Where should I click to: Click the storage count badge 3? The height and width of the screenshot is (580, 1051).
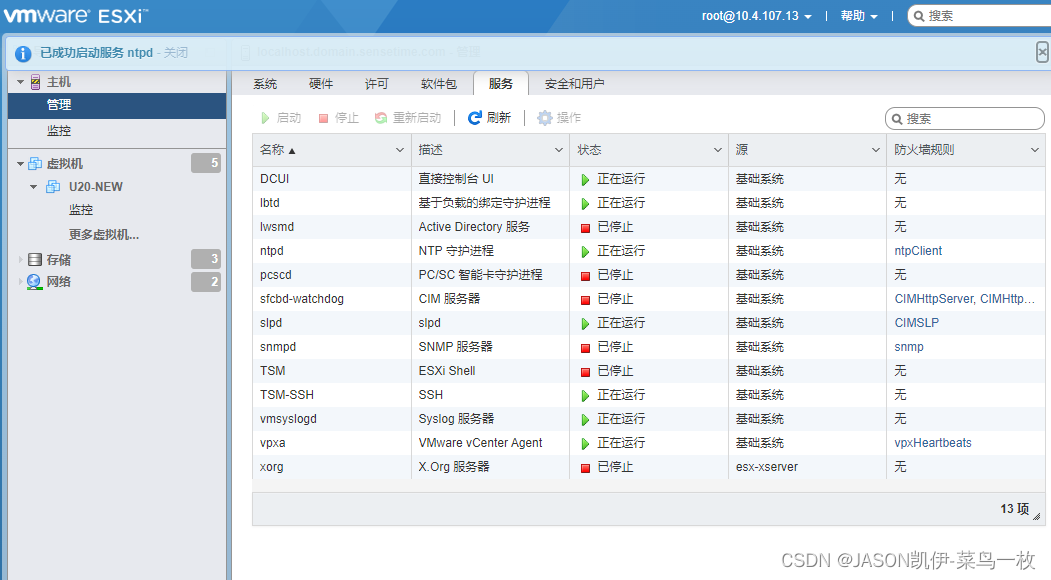pos(206,259)
